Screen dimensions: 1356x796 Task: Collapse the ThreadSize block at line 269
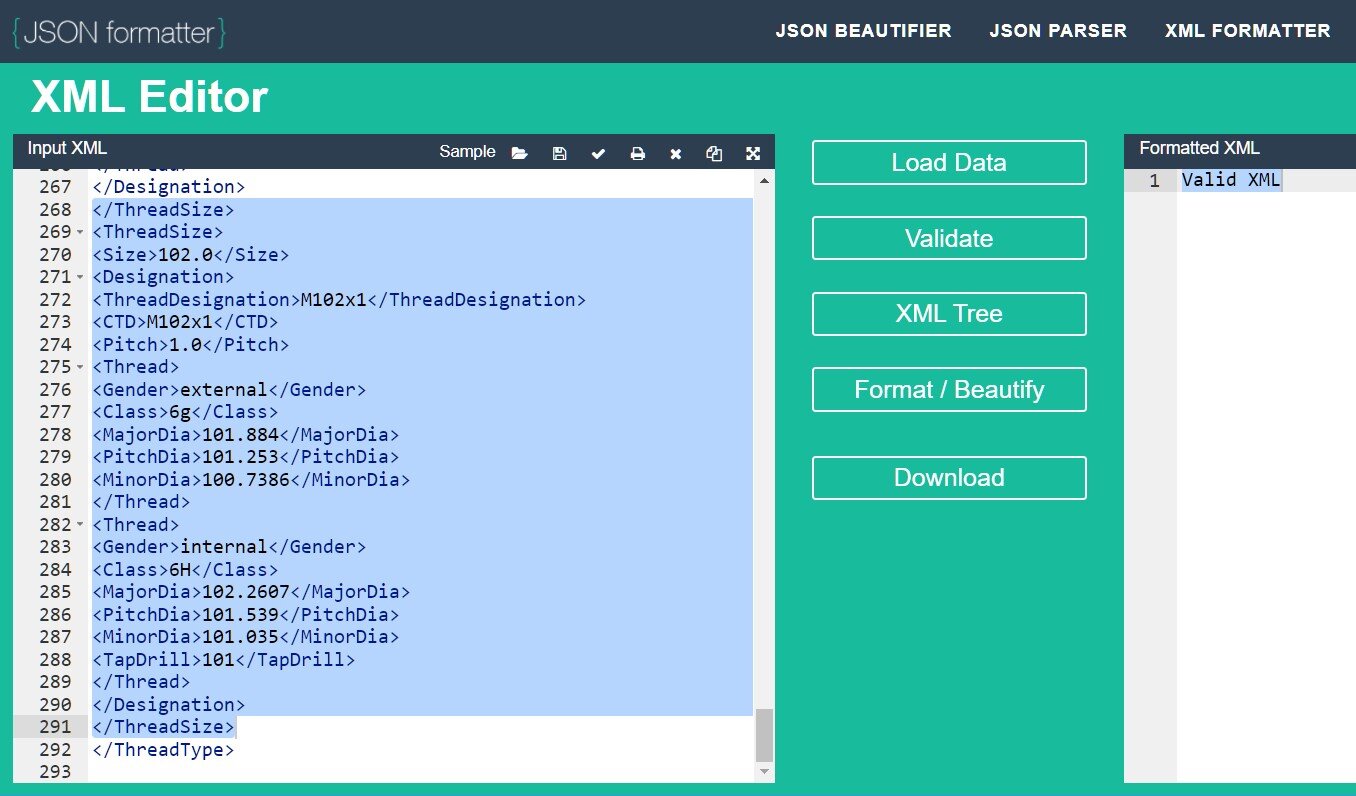tap(80, 232)
